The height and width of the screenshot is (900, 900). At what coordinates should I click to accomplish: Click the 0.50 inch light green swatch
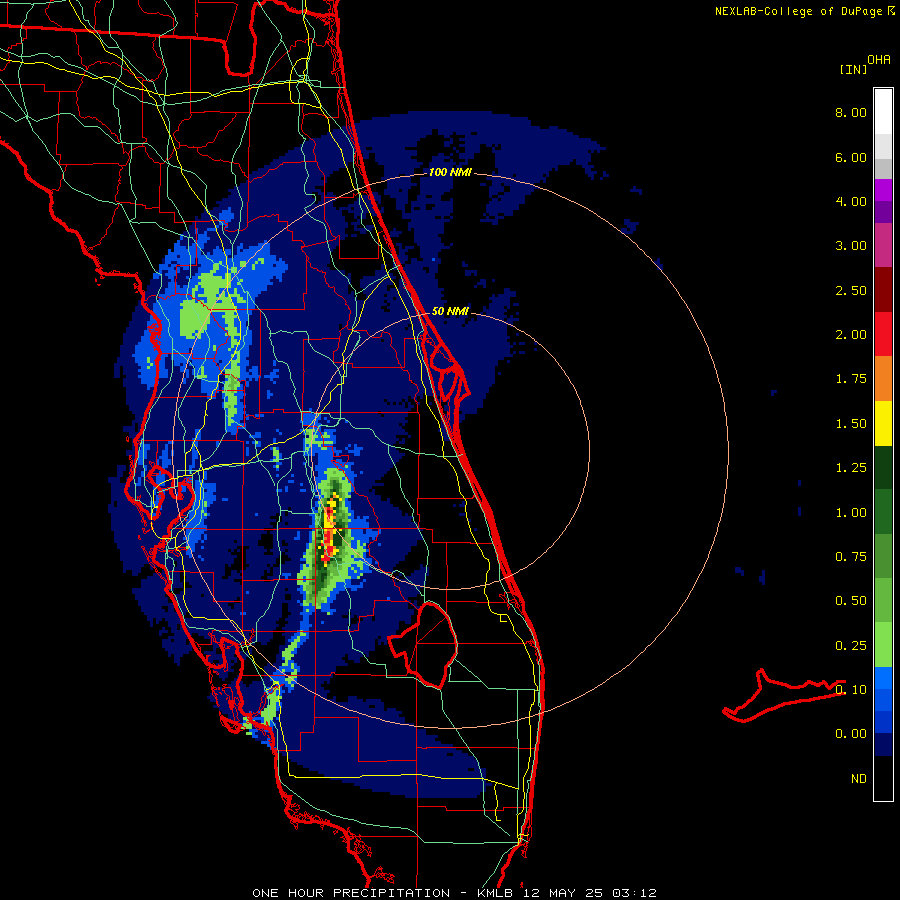coord(883,601)
